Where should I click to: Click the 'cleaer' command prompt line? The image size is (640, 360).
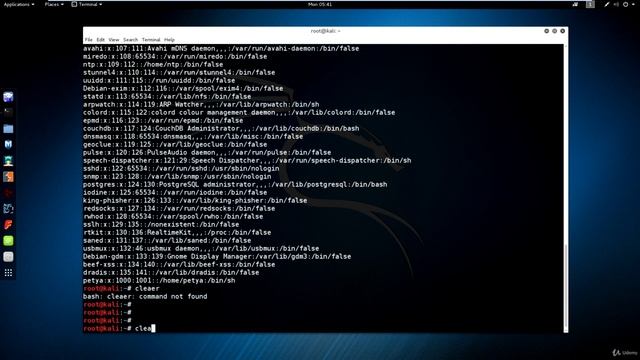point(121,289)
